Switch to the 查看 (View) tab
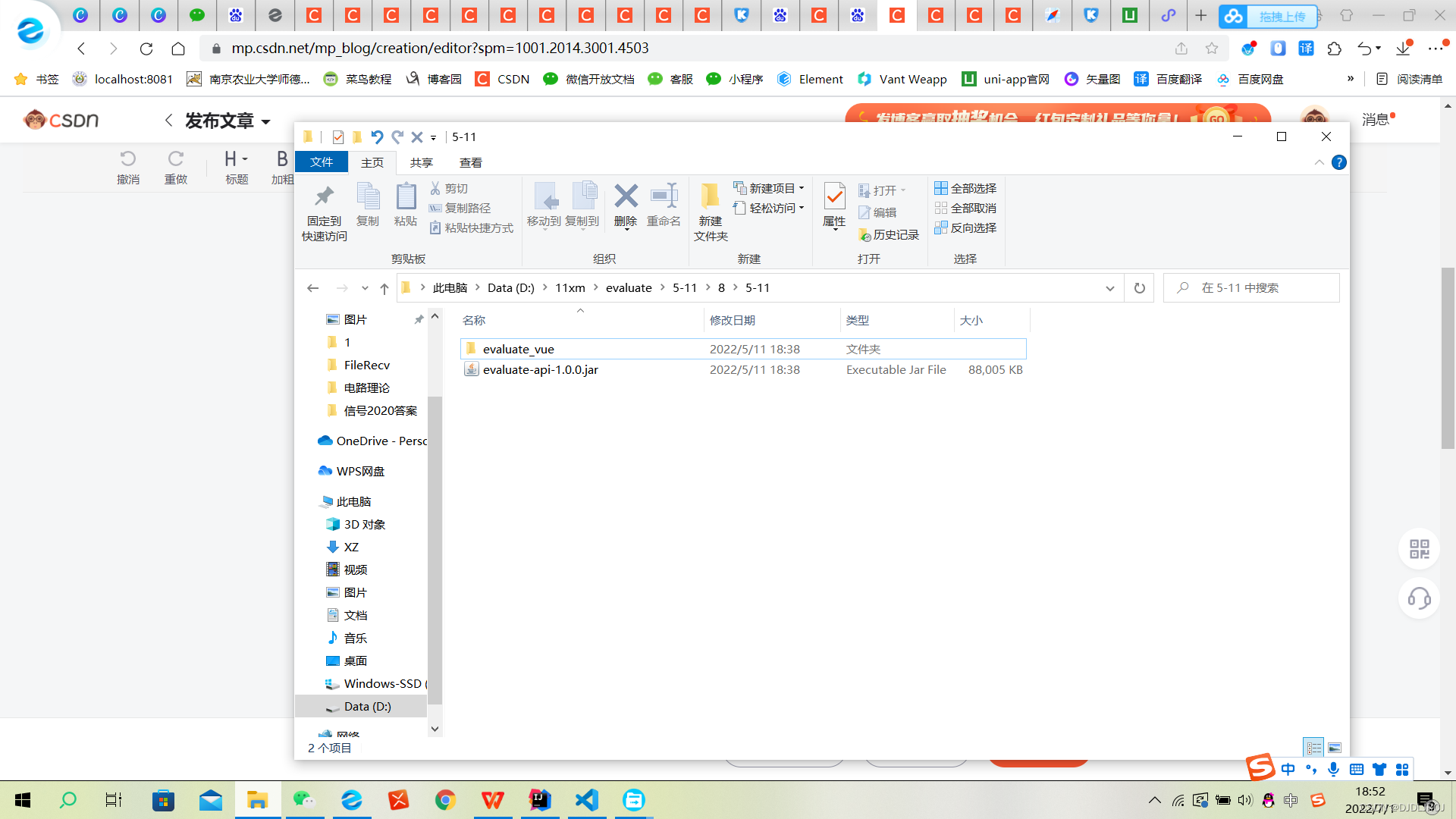This screenshot has height=819, width=1456. 471,162
